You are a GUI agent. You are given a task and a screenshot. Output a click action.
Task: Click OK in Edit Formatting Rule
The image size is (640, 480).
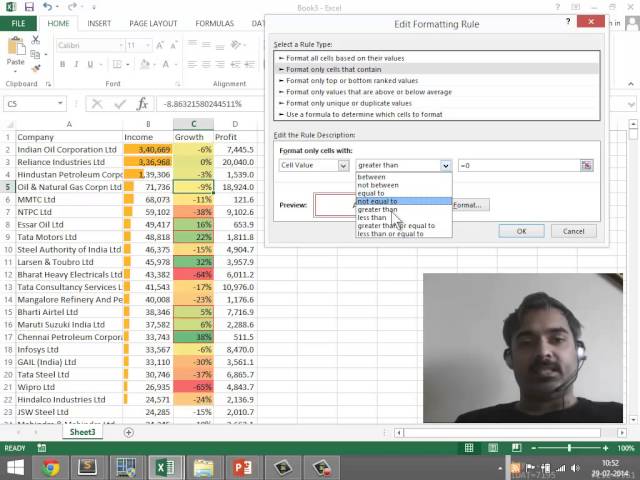pos(521,231)
